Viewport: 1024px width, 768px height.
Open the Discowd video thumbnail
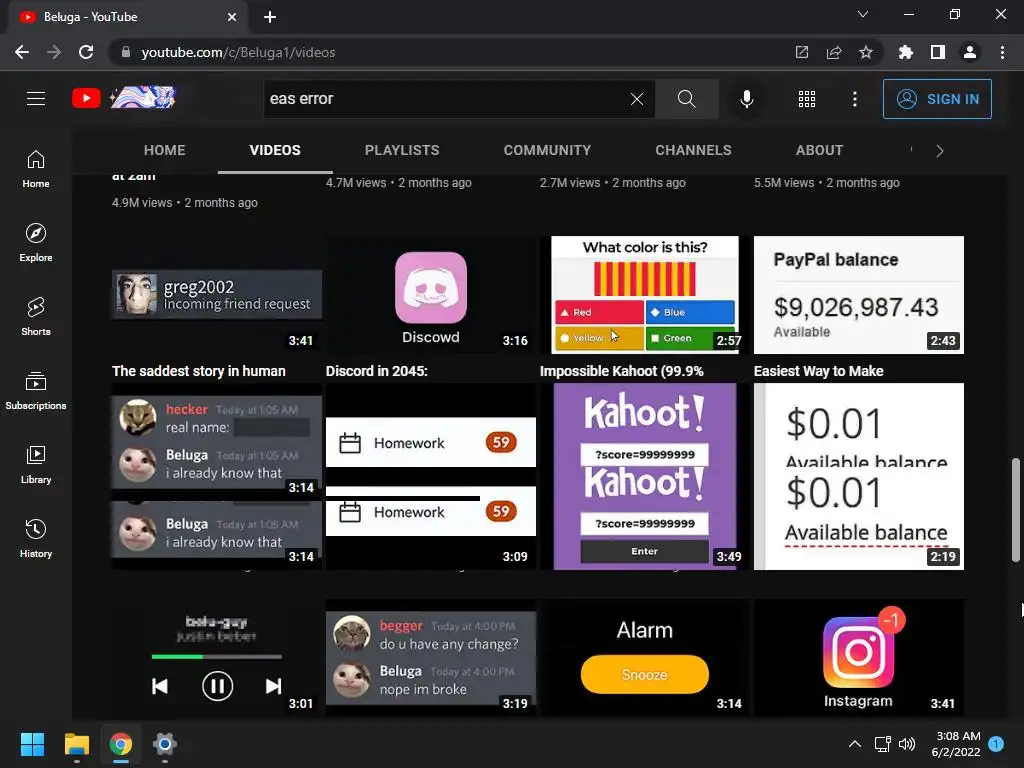[431, 295]
